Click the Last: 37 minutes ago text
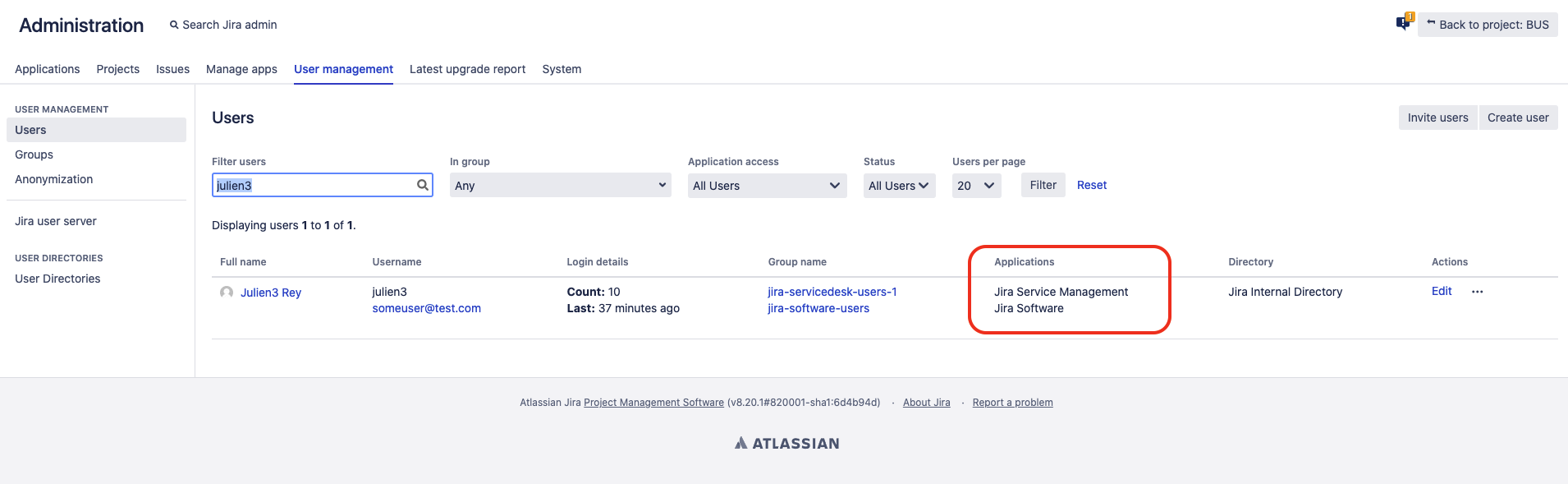The width and height of the screenshot is (1568, 484). coord(623,308)
